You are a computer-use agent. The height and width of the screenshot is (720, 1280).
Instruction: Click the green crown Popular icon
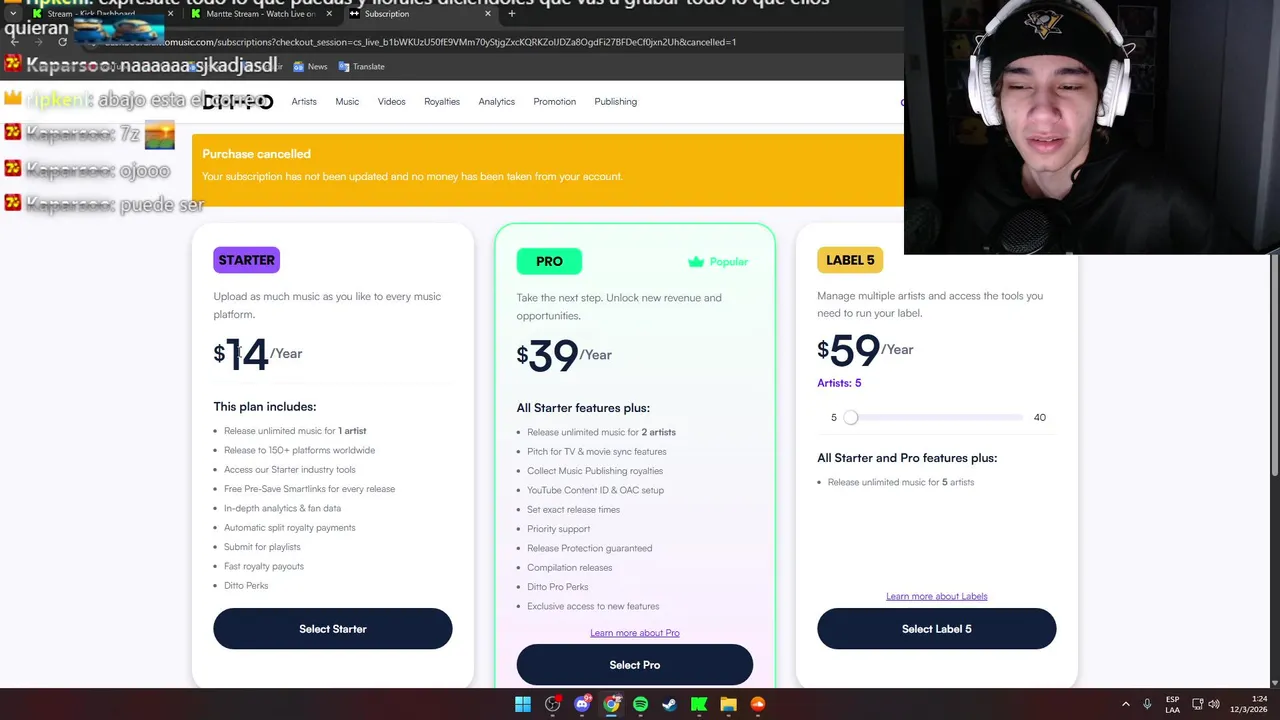pos(696,262)
